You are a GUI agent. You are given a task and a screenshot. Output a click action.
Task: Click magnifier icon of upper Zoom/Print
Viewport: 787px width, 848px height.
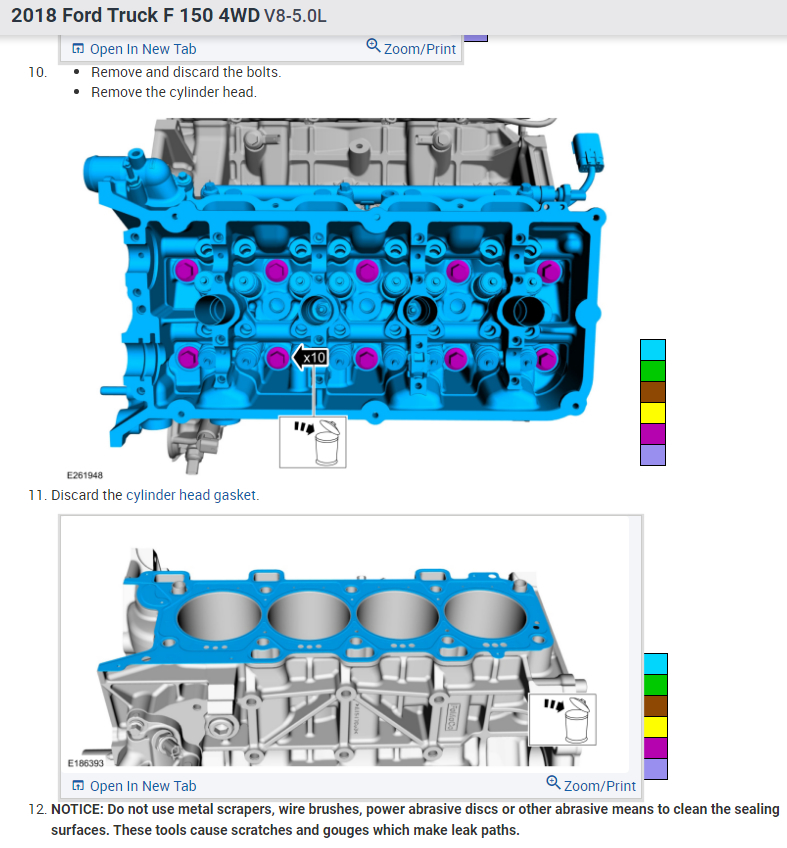pos(373,45)
